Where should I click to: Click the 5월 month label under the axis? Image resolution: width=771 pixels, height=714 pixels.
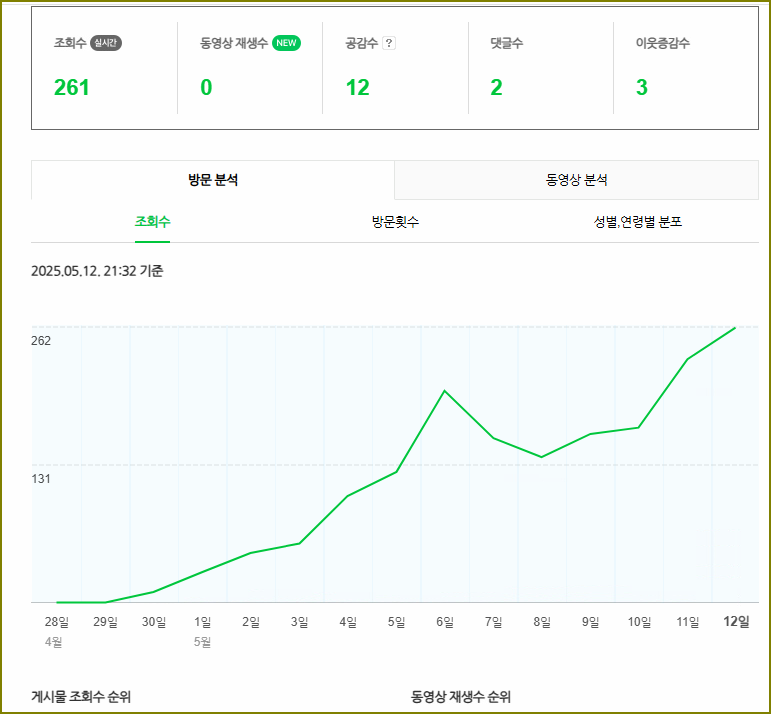click(x=202, y=642)
